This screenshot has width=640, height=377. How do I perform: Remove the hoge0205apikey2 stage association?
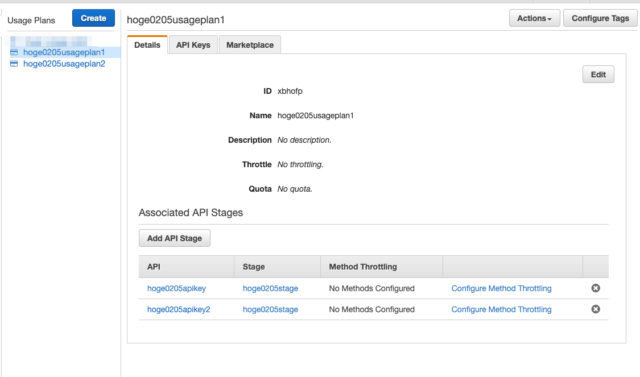coord(596,309)
